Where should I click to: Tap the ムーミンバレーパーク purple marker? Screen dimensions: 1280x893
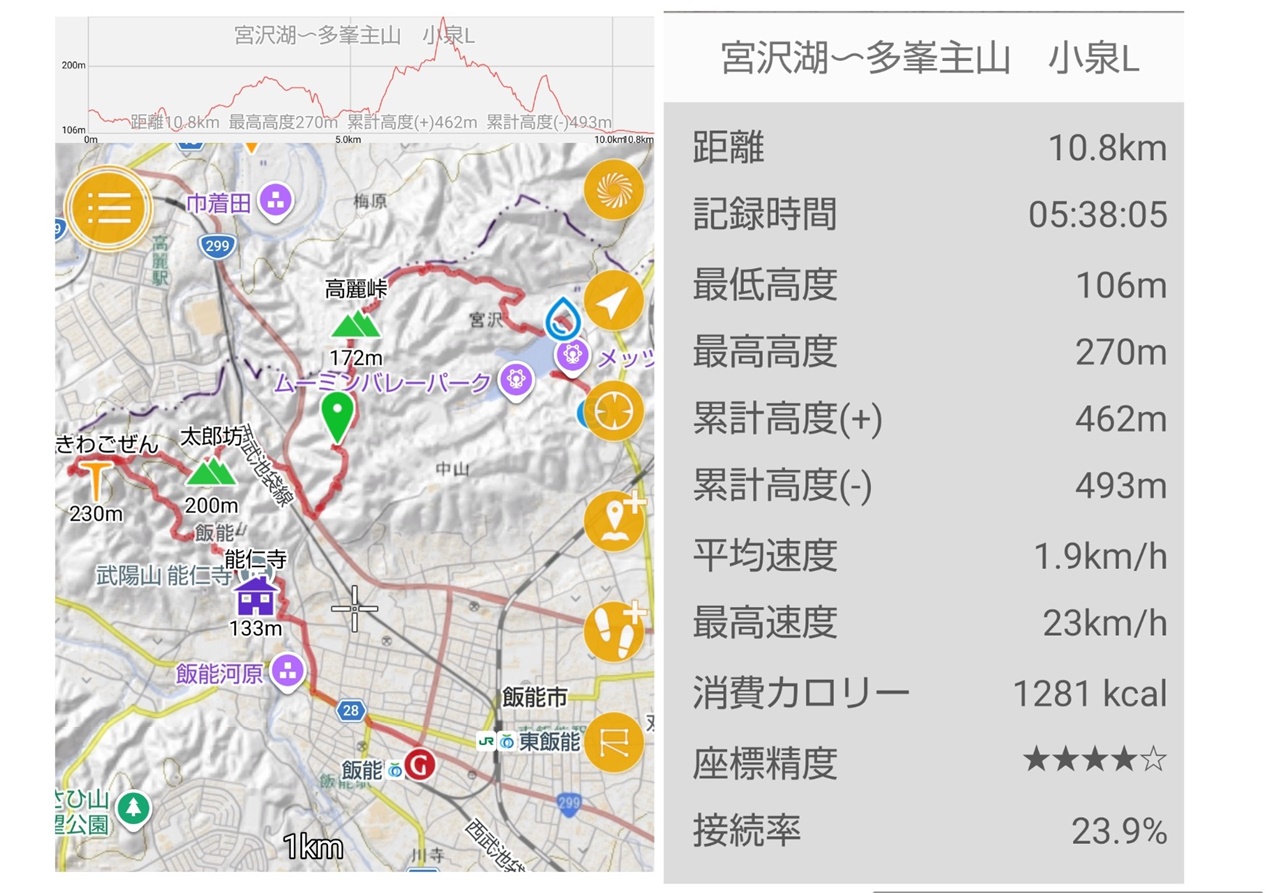515,381
